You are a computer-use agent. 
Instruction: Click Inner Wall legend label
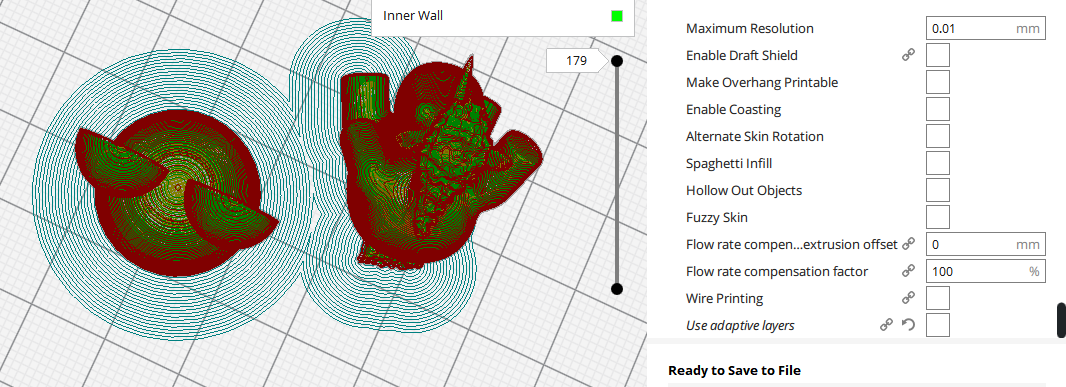[413, 15]
